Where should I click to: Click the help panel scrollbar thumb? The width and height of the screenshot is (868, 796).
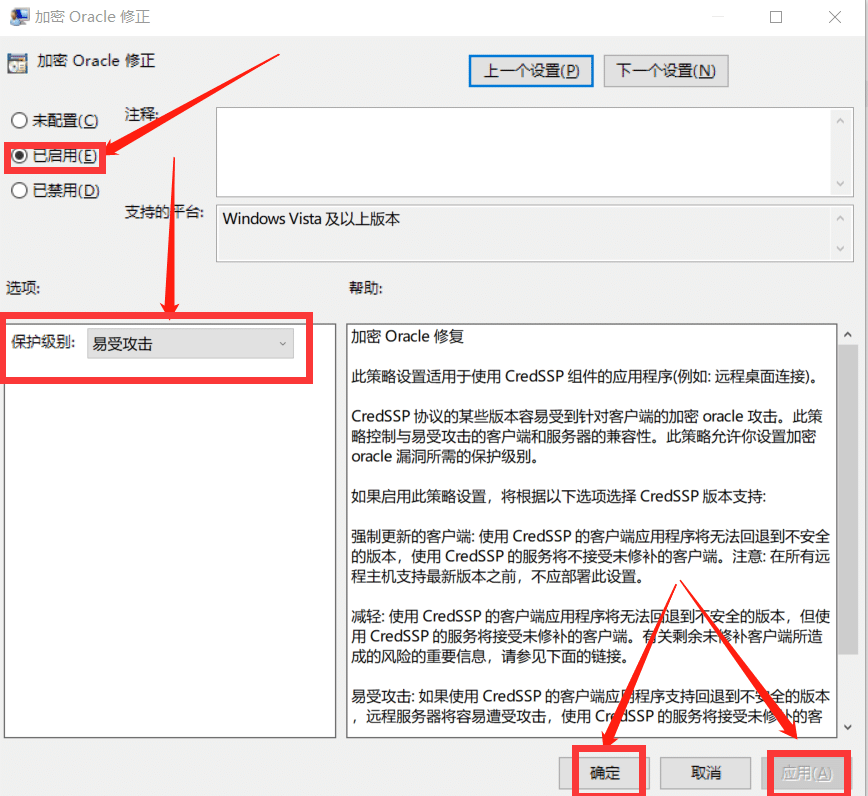tap(848, 499)
